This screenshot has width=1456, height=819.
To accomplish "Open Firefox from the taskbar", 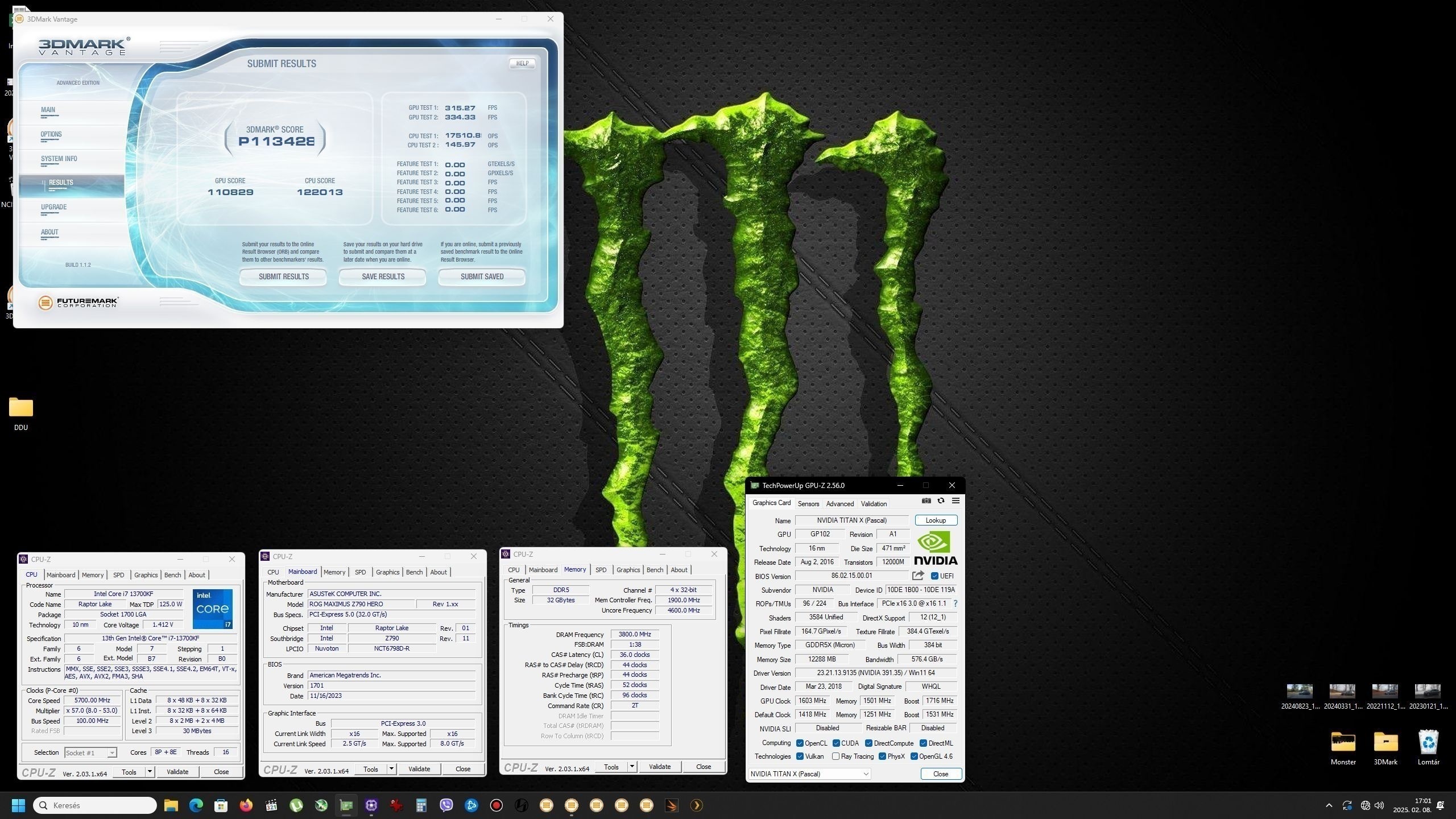I will 246,805.
